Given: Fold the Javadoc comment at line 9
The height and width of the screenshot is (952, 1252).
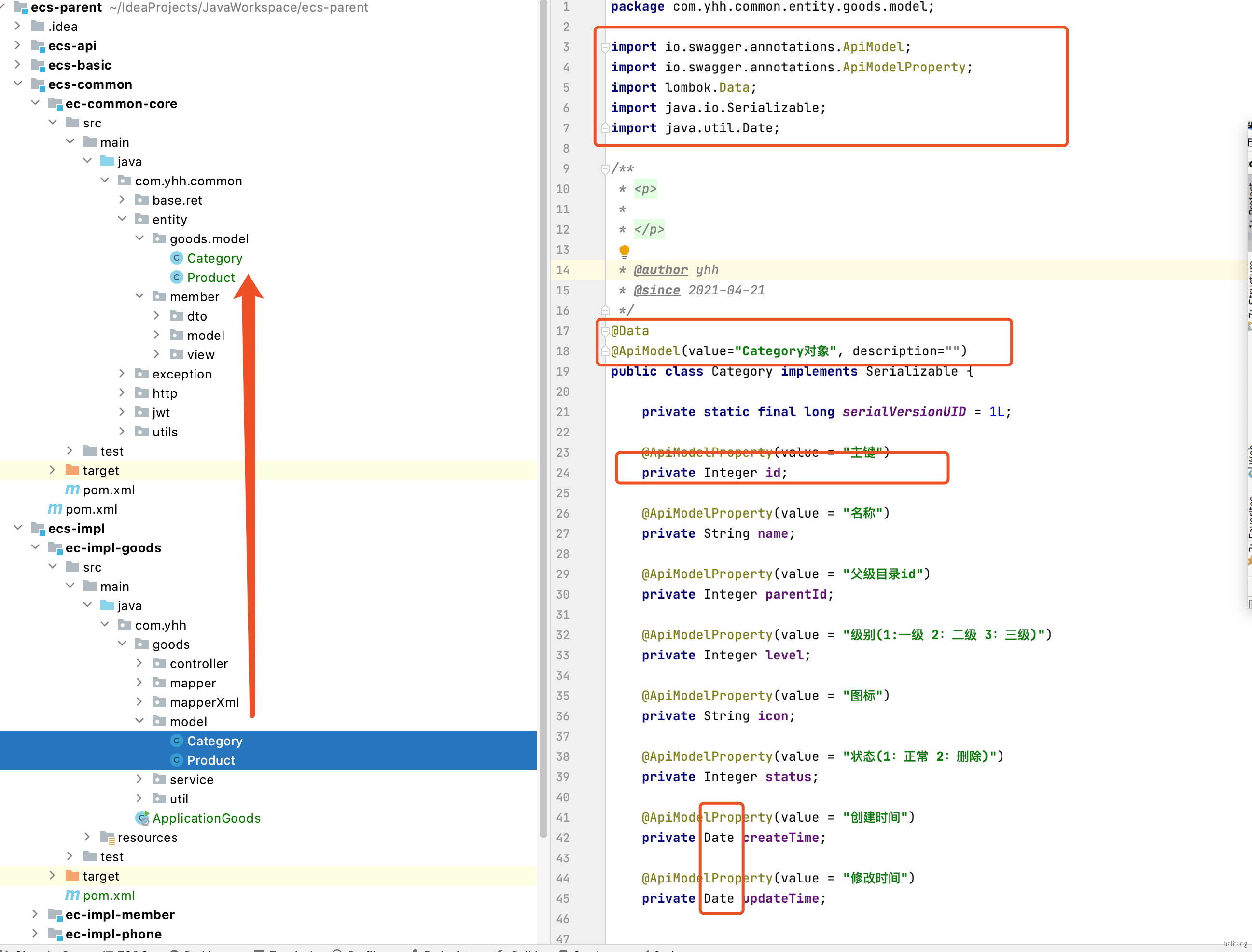Looking at the screenshot, I should [605, 169].
